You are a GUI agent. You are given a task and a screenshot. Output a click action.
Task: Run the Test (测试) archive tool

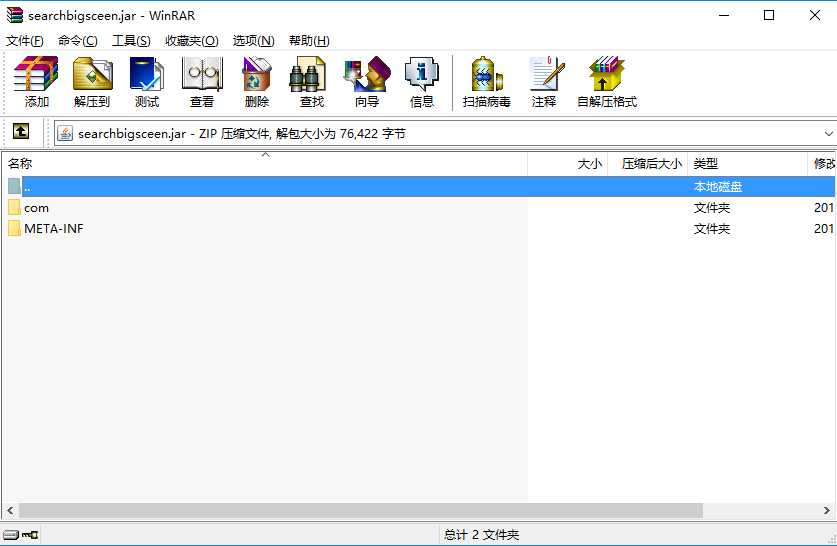147,82
